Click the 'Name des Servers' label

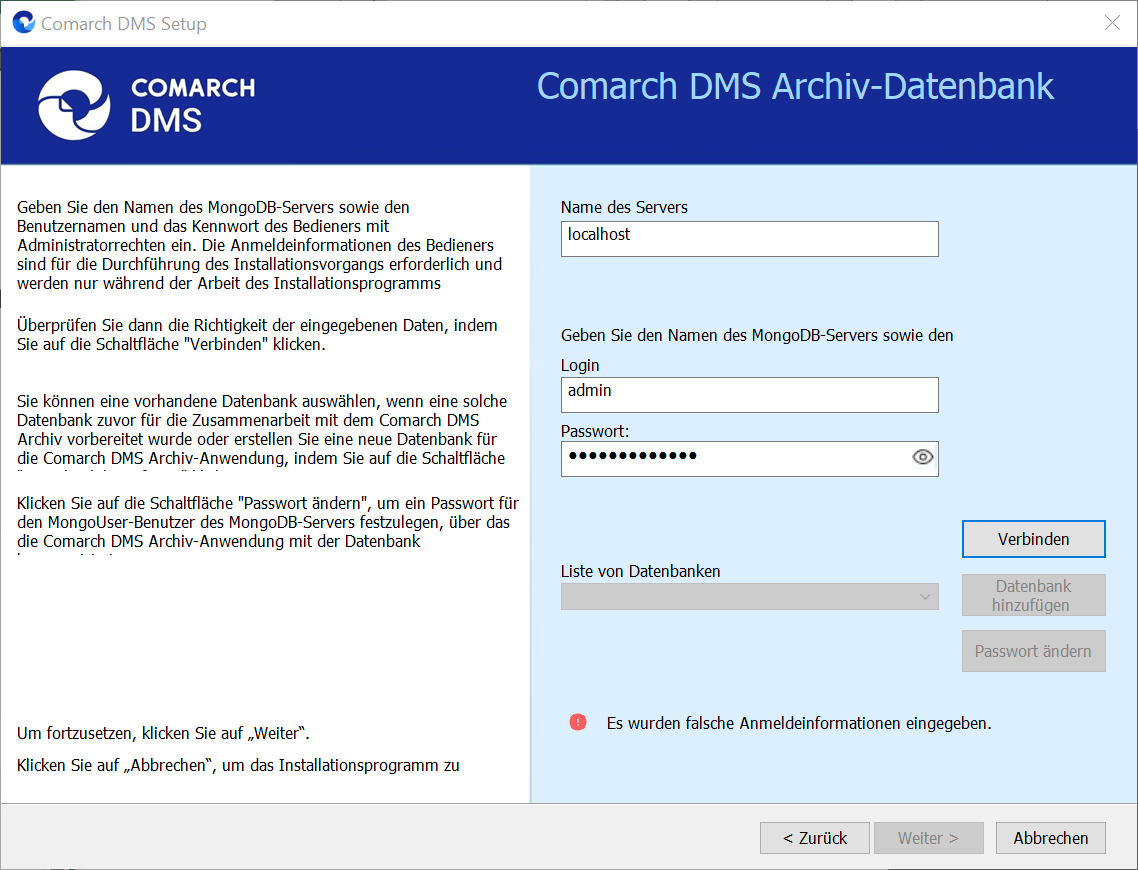(x=624, y=208)
